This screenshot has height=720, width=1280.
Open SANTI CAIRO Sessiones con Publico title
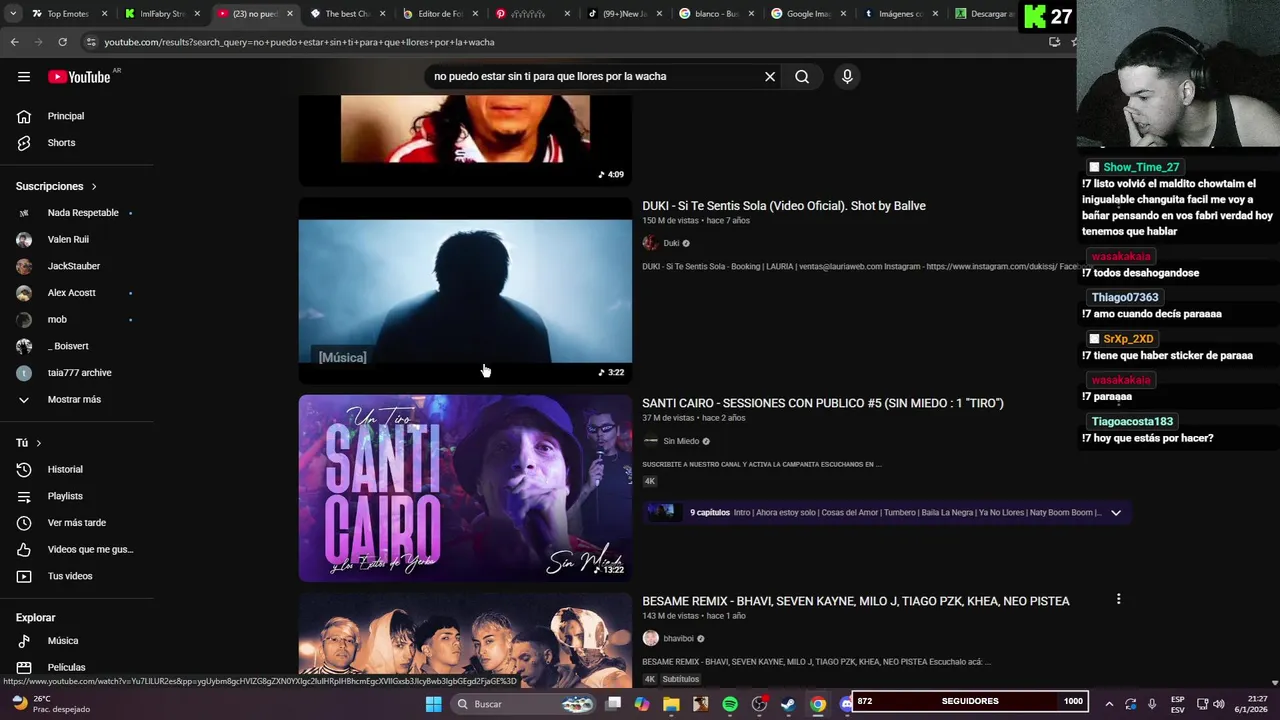tap(823, 403)
